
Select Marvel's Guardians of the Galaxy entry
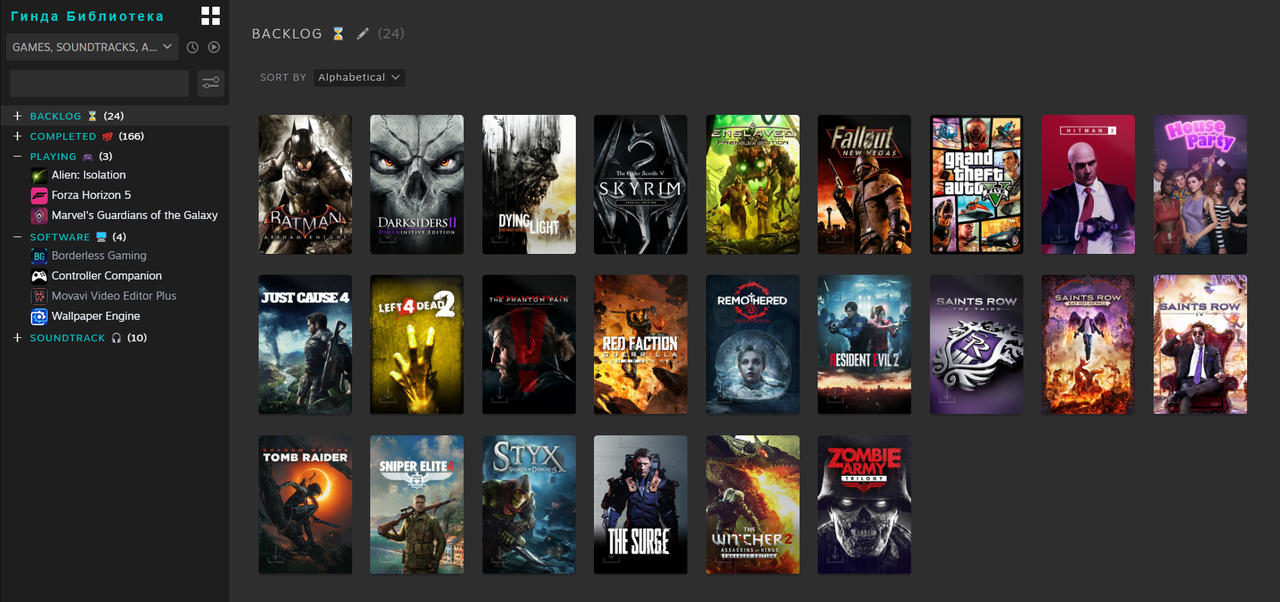tap(135, 215)
